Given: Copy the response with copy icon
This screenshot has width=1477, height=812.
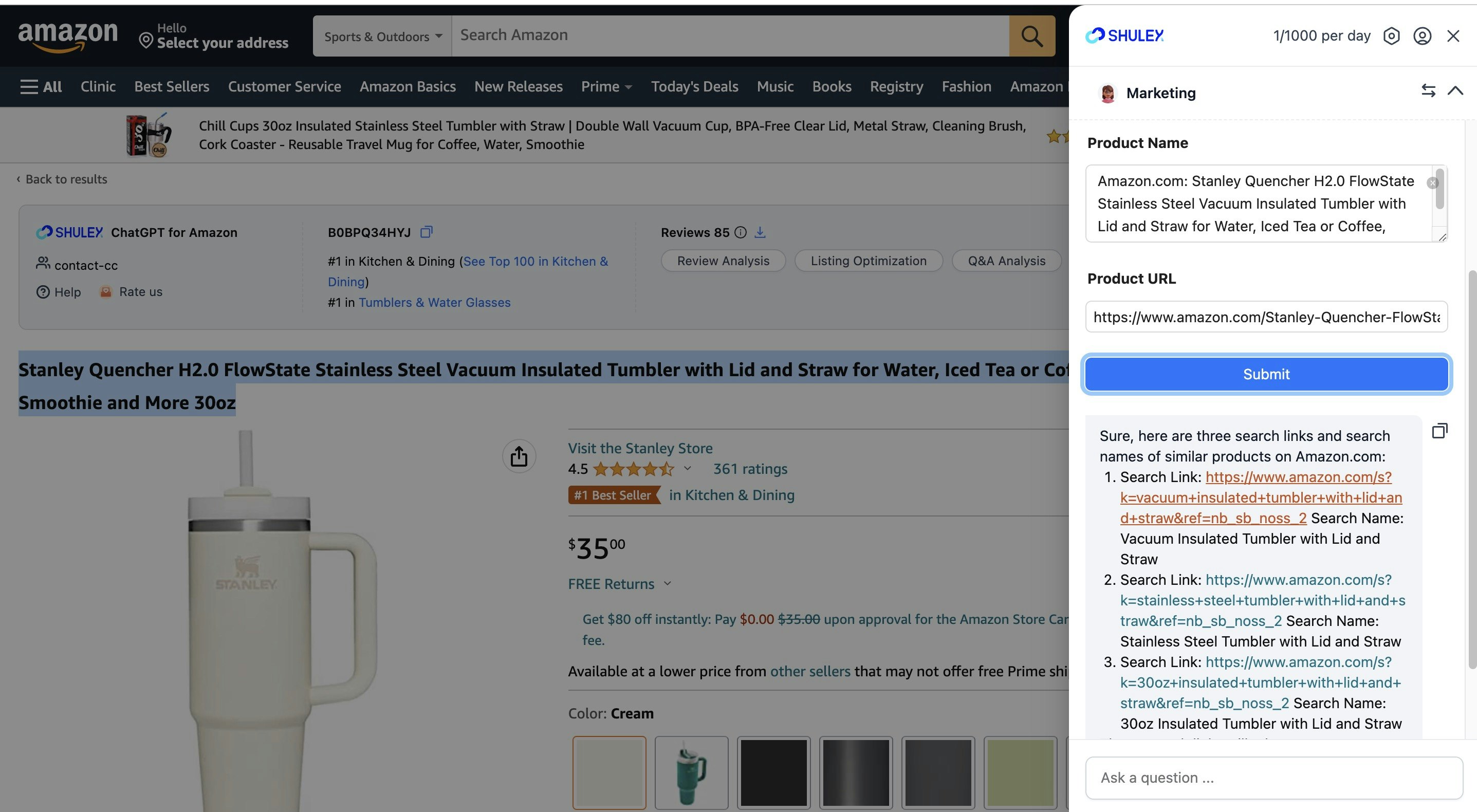Looking at the screenshot, I should tap(1439, 431).
